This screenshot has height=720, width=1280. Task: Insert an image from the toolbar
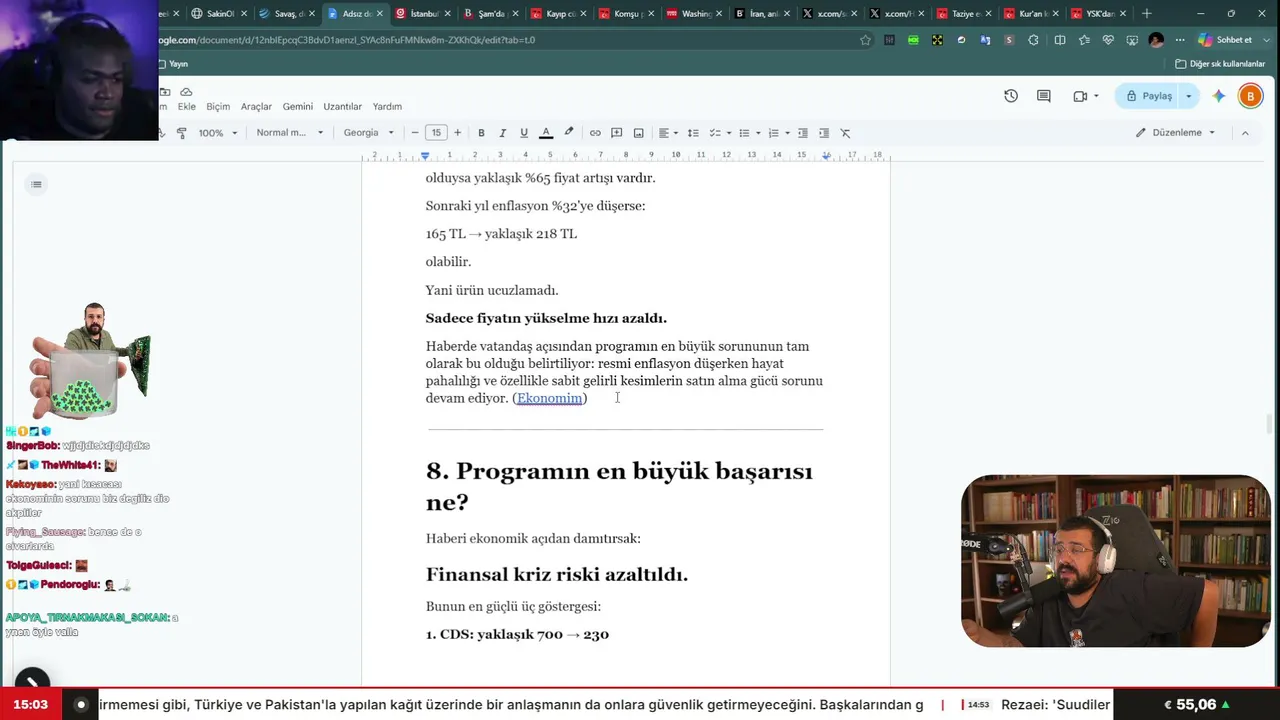[x=638, y=133]
